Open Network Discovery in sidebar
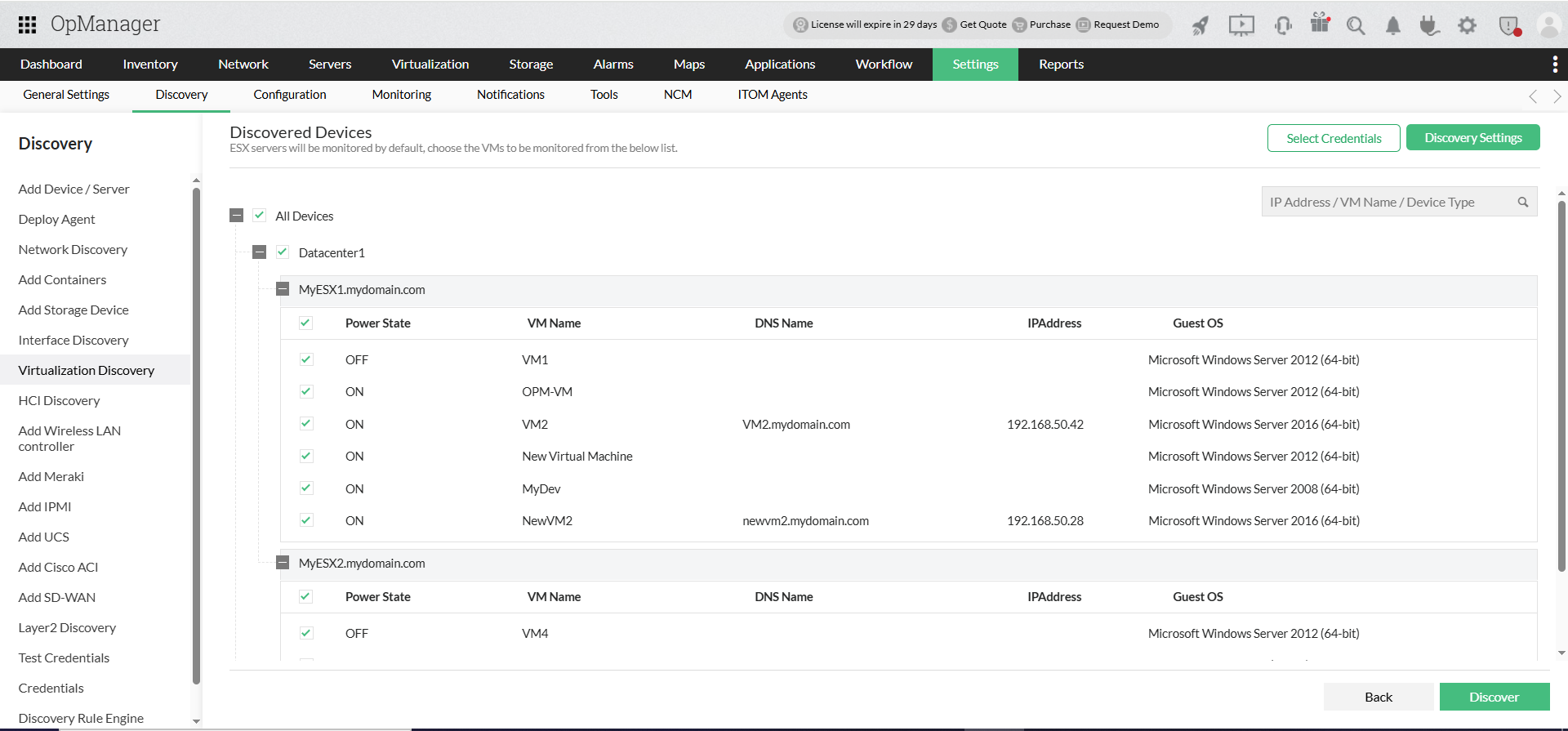Image resolution: width=1568 pixels, height=731 pixels. pyautogui.click(x=73, y=249)
